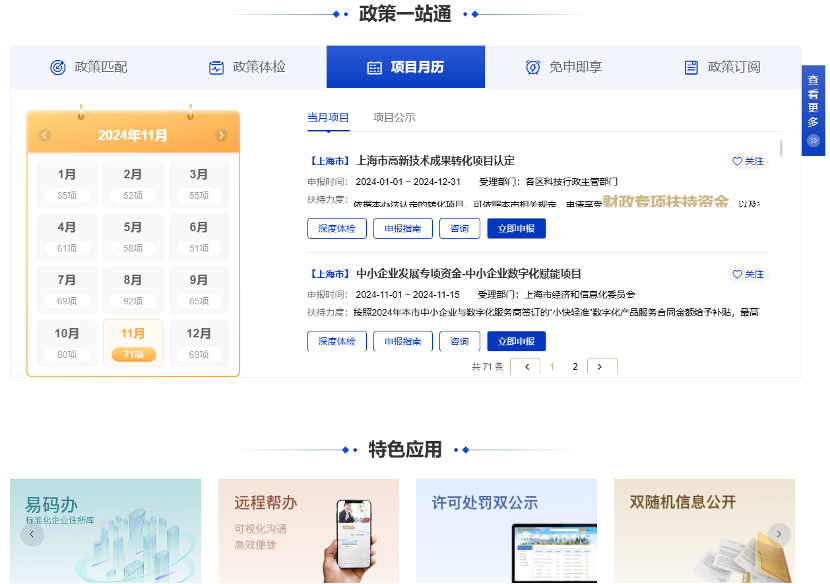Screen dimensions: 830x584
Task: Click the 项目月历 calendar icon
Action: pyautogui.click(x=374, y=67)
